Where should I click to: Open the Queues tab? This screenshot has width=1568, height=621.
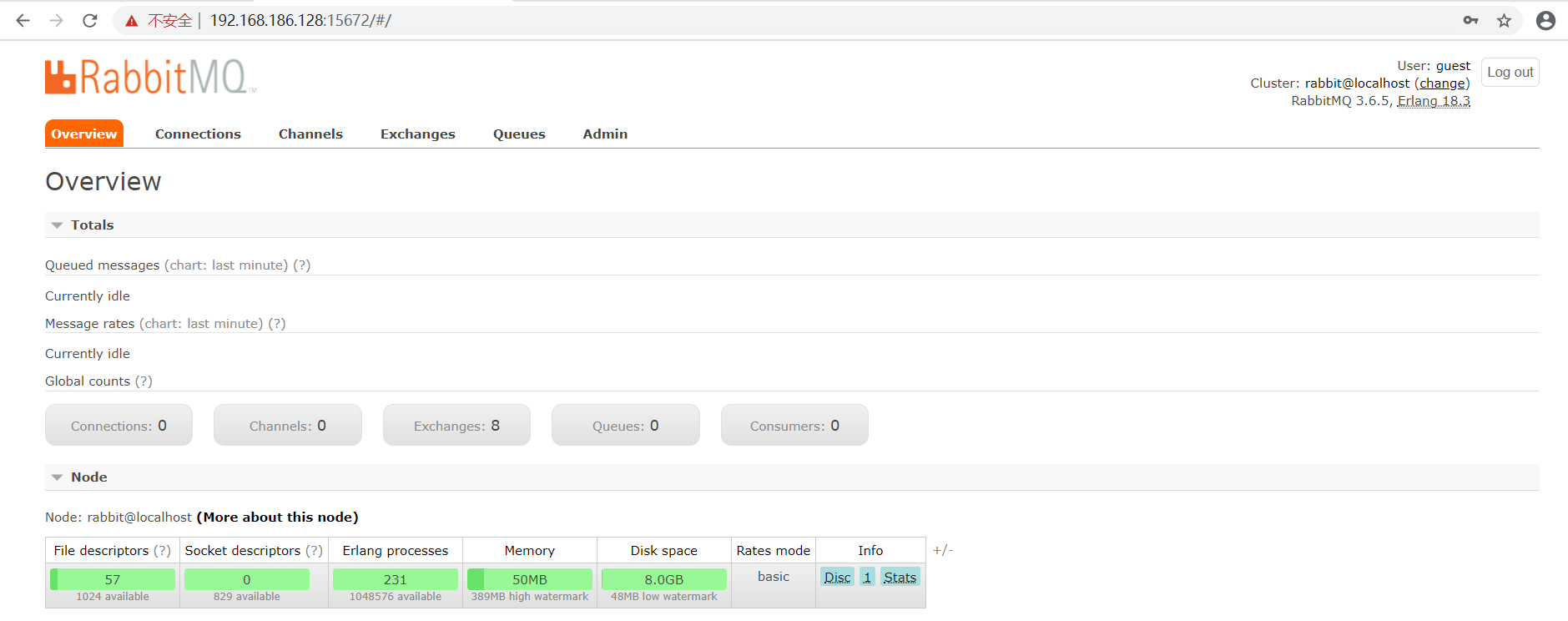click(519, 134)
